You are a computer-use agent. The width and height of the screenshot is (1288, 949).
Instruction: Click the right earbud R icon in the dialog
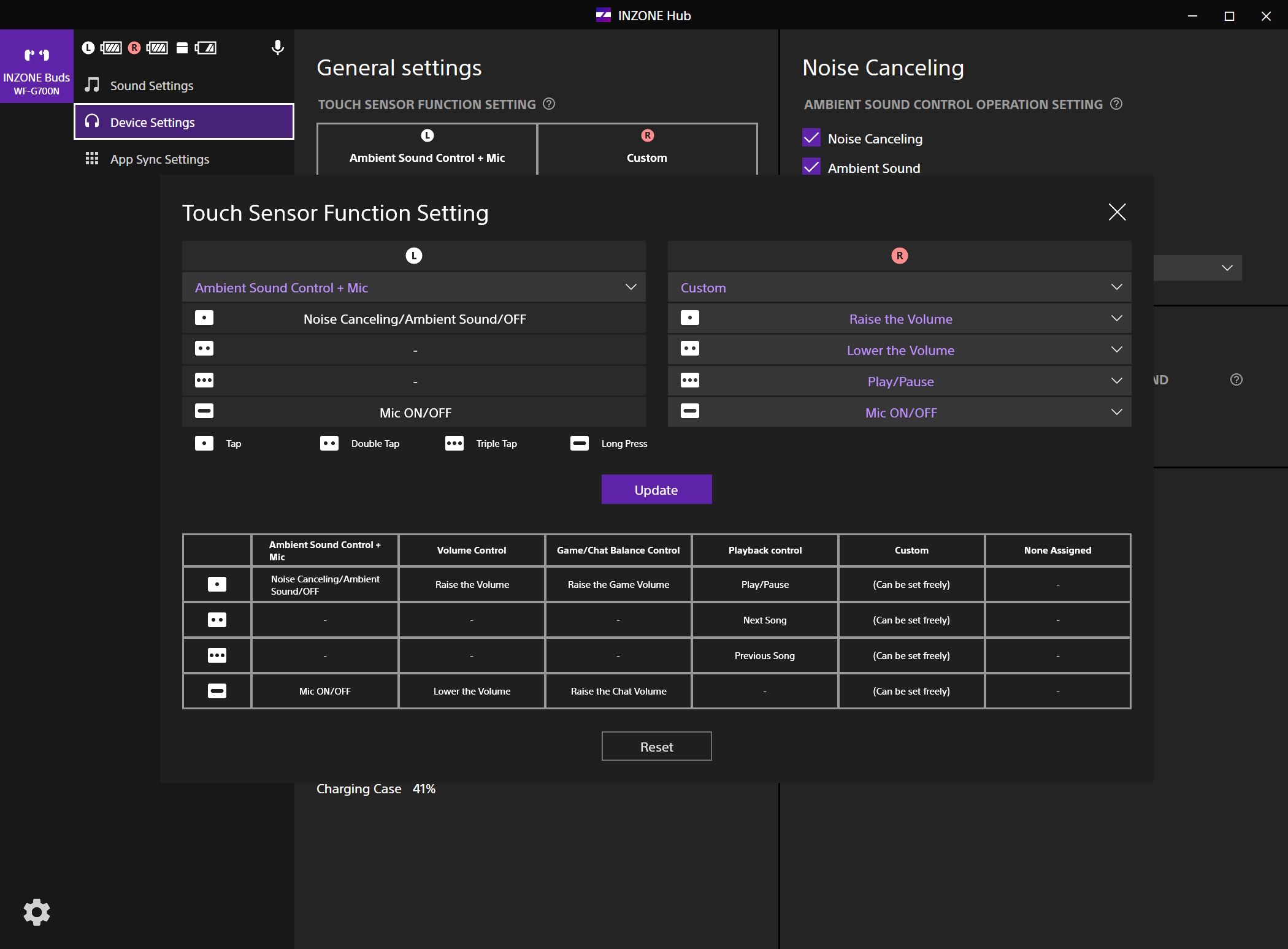pos(899,256)
